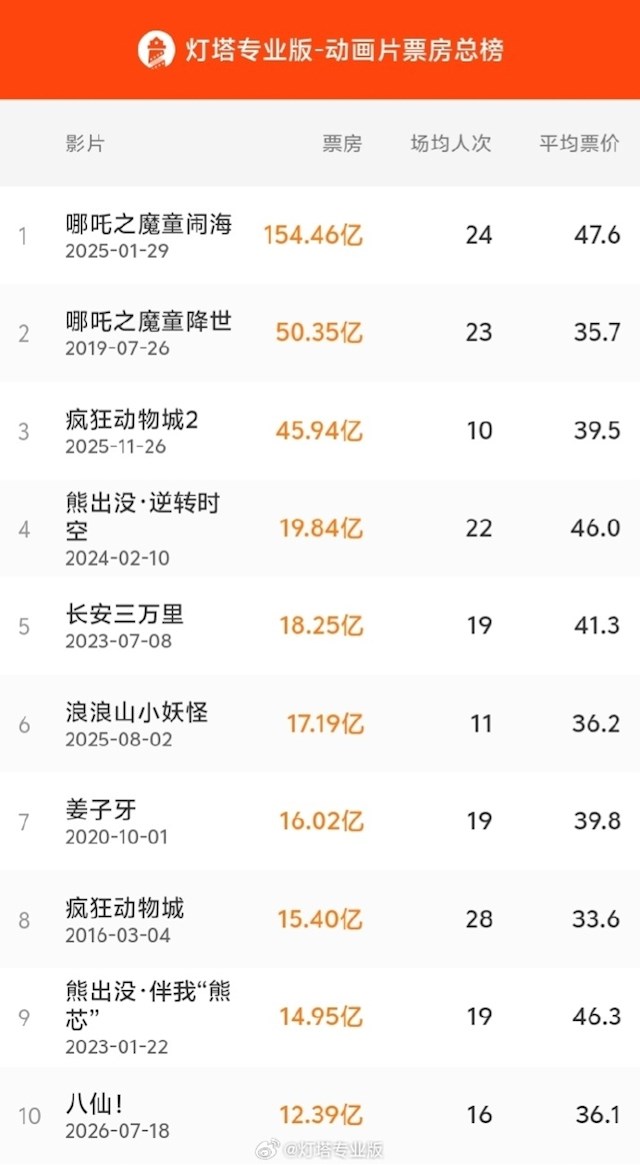Select the 长安三万里 entry
This screenshot has width=640, height=1165.
click(320, 626)
